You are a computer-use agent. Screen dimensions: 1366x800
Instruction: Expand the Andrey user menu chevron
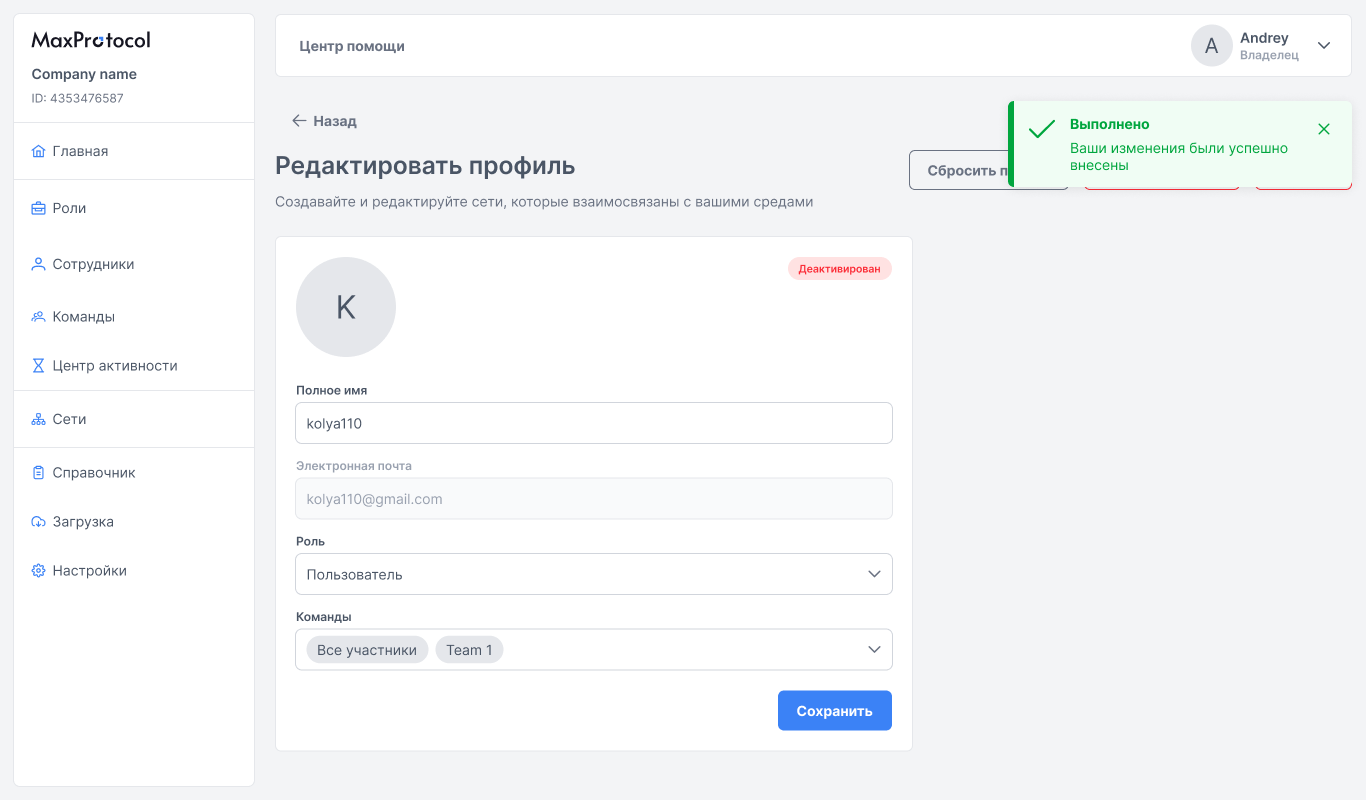1324,46
